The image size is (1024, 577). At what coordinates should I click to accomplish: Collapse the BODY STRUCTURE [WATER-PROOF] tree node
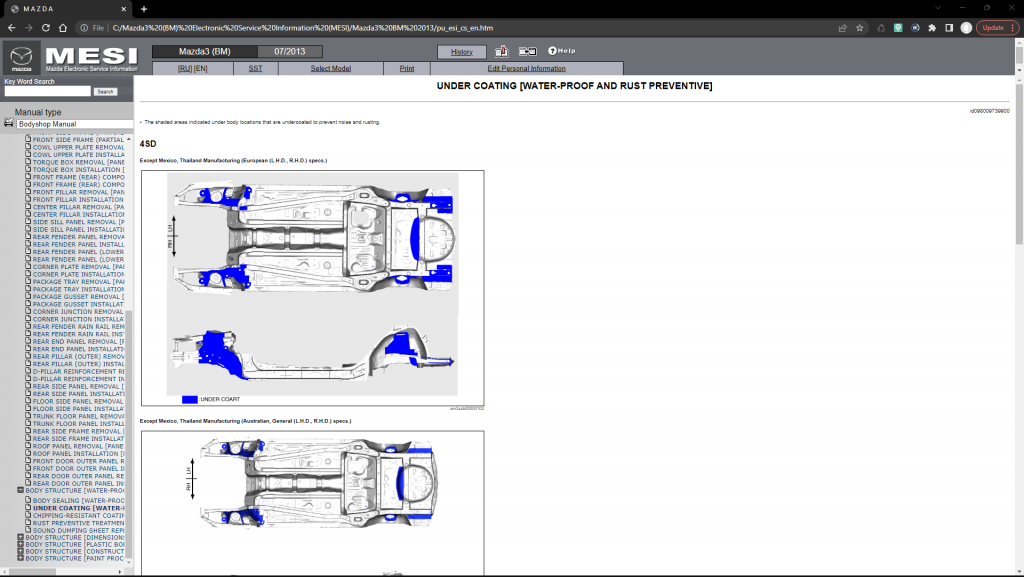[20, 490]
